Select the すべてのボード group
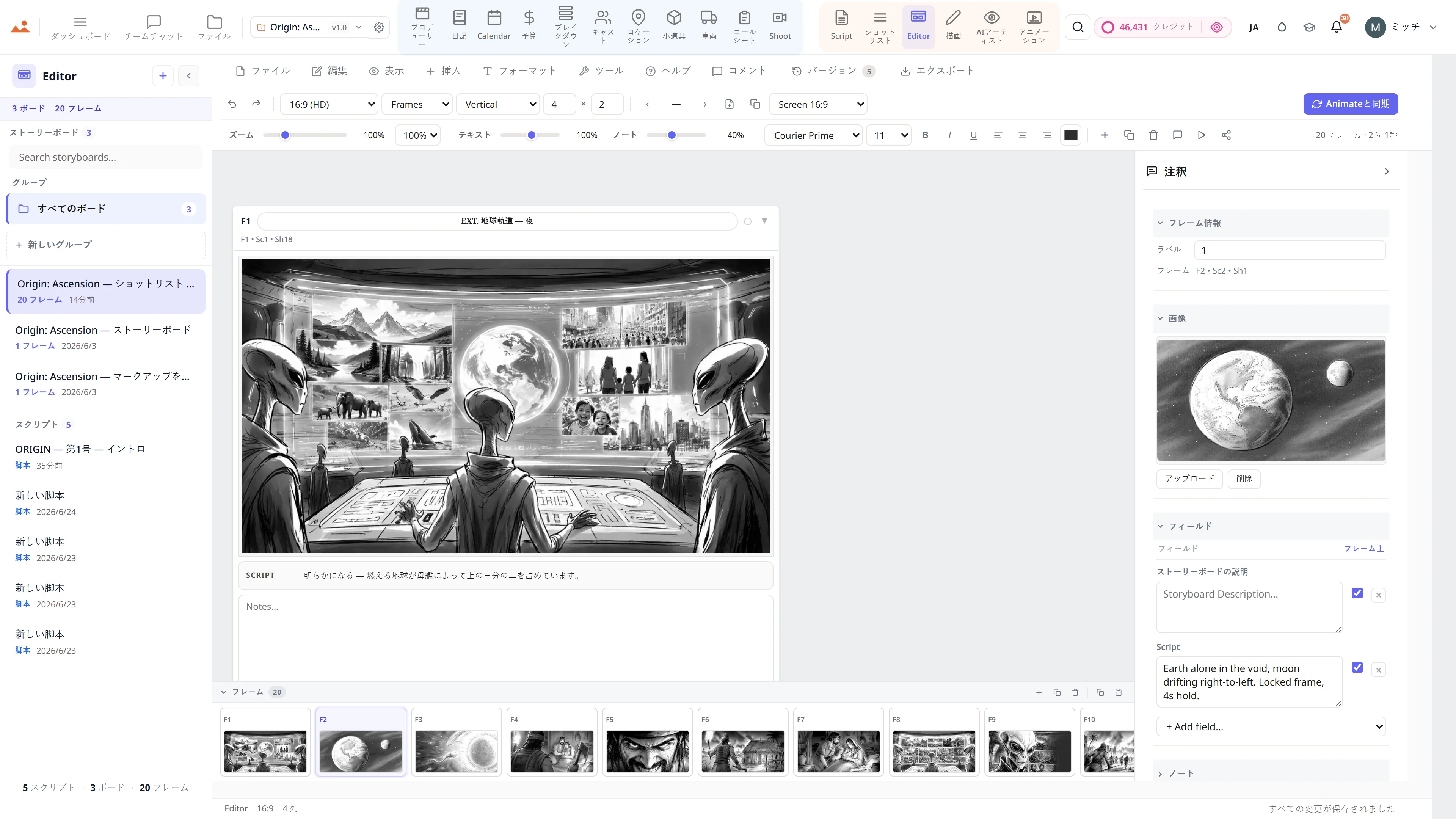 (x=106, y=209)
